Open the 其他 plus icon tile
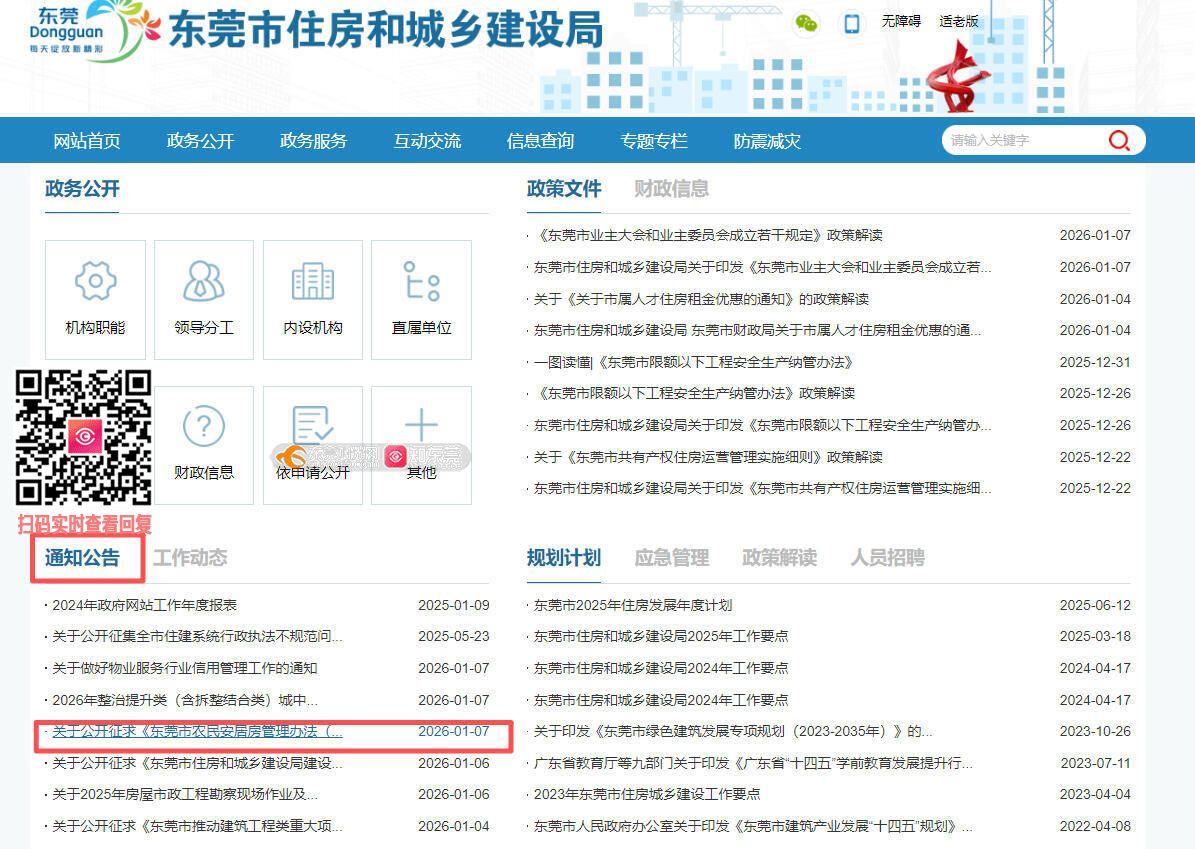 click(421, 444)
